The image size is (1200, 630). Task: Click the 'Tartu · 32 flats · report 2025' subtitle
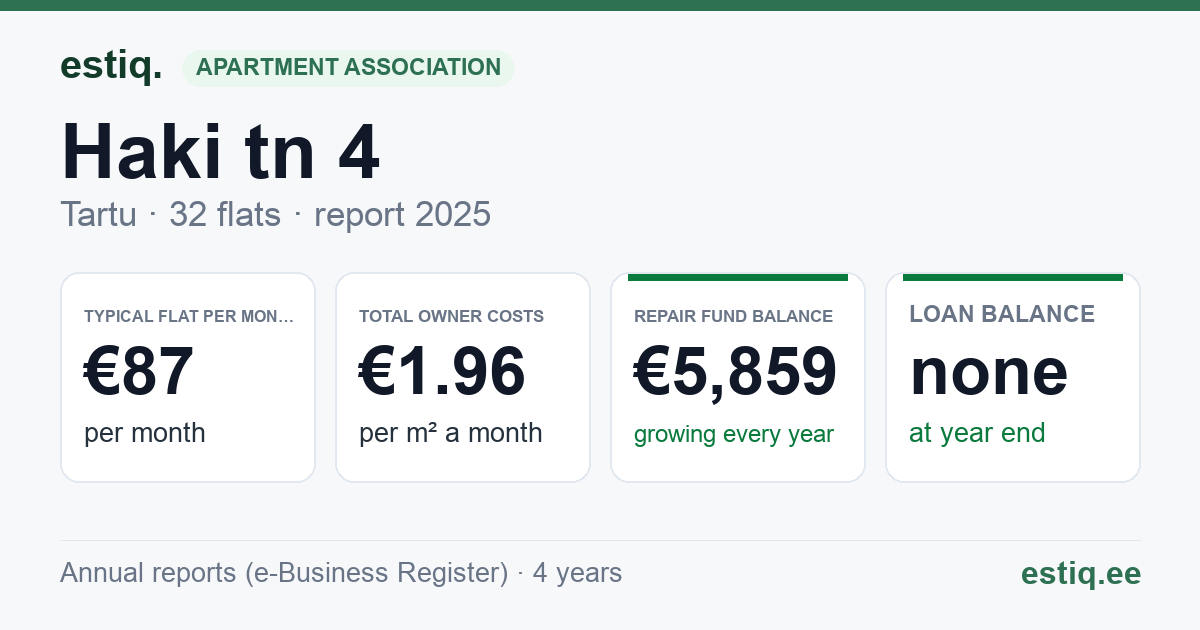click(275, 214)
